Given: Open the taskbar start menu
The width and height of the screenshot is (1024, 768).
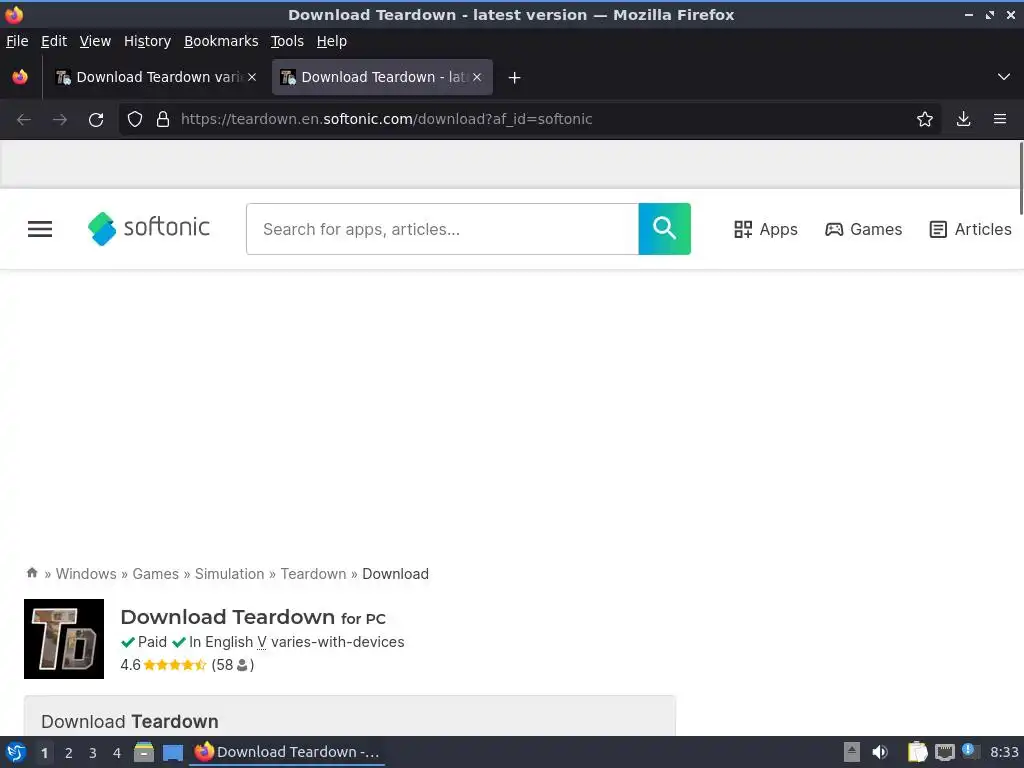Looking at the screenshot, I should click(x=16, y=752).
